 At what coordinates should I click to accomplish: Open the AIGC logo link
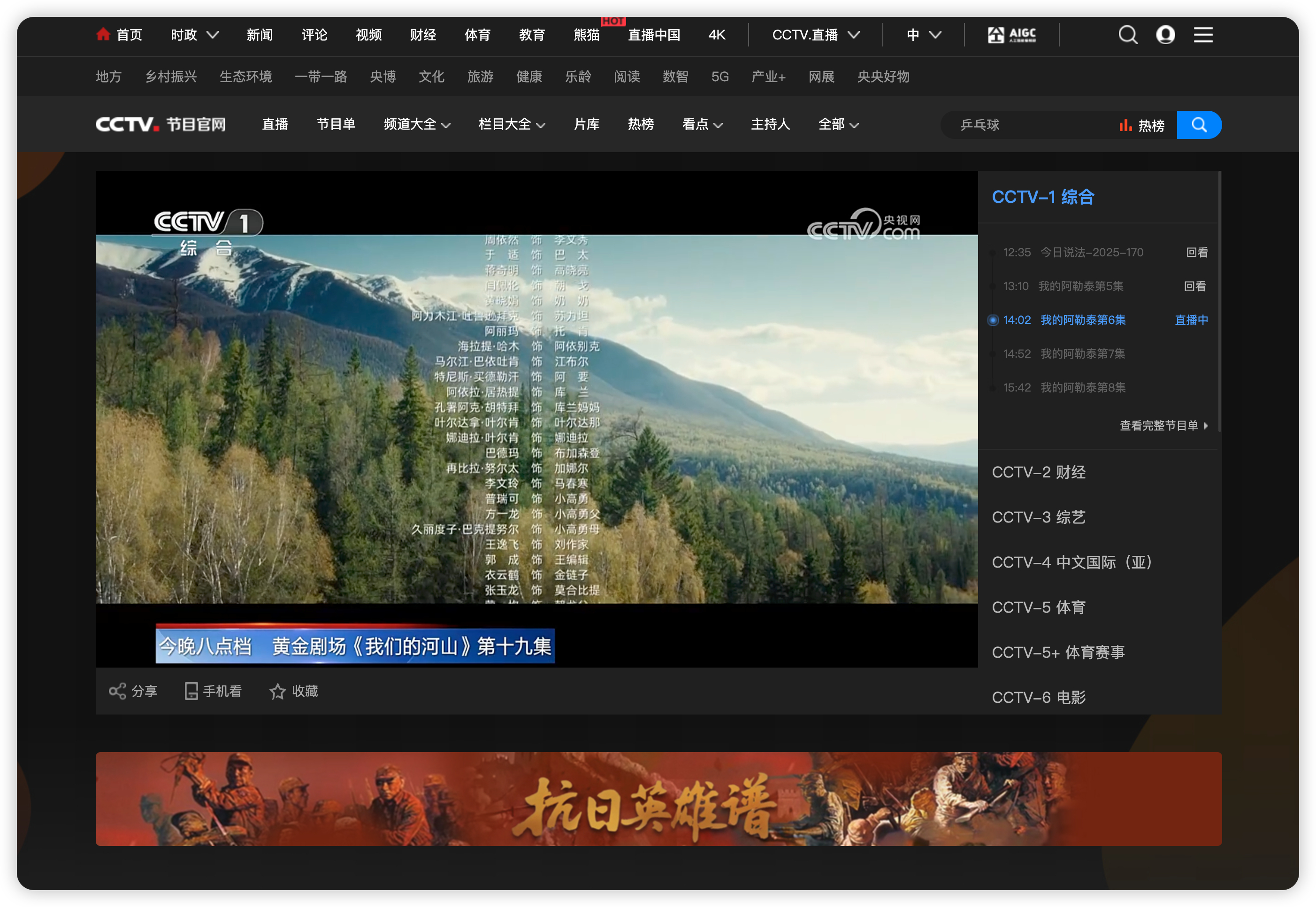coord(1011,35)
